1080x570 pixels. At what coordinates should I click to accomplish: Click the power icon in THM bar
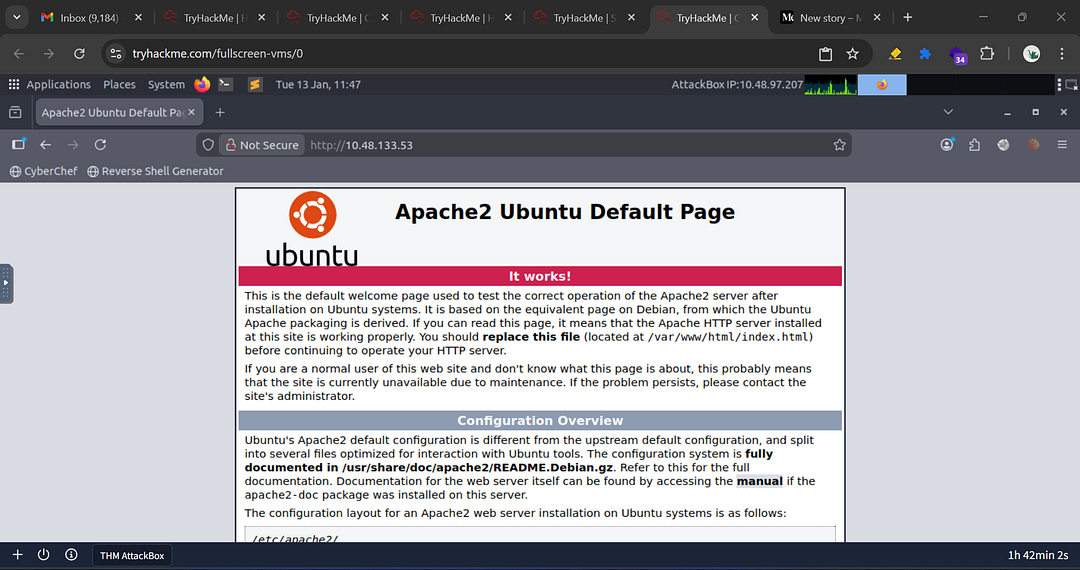click(x=44, y=554)
